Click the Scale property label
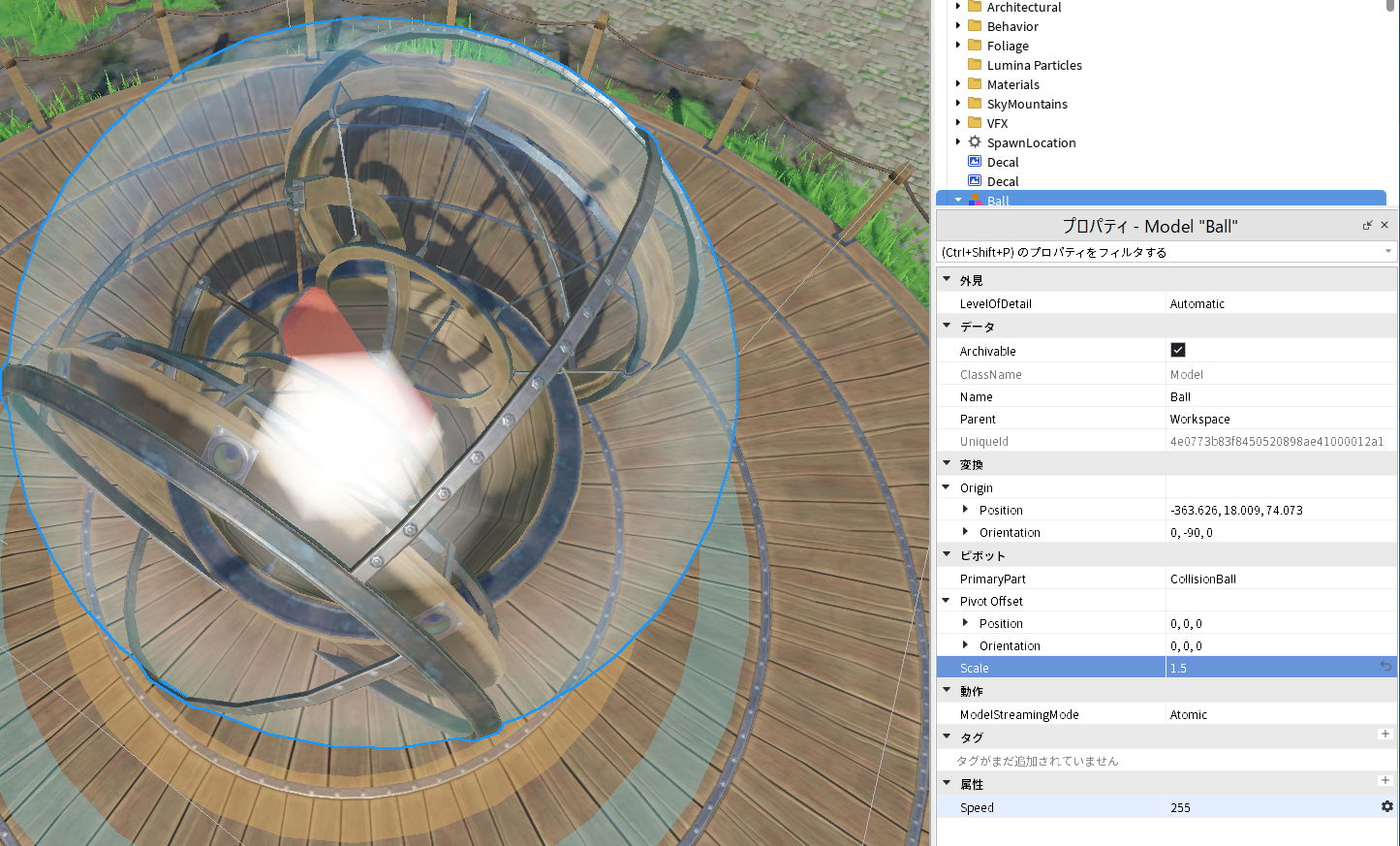This screenshot has height=846, width=1400. (x=974, y=668)
